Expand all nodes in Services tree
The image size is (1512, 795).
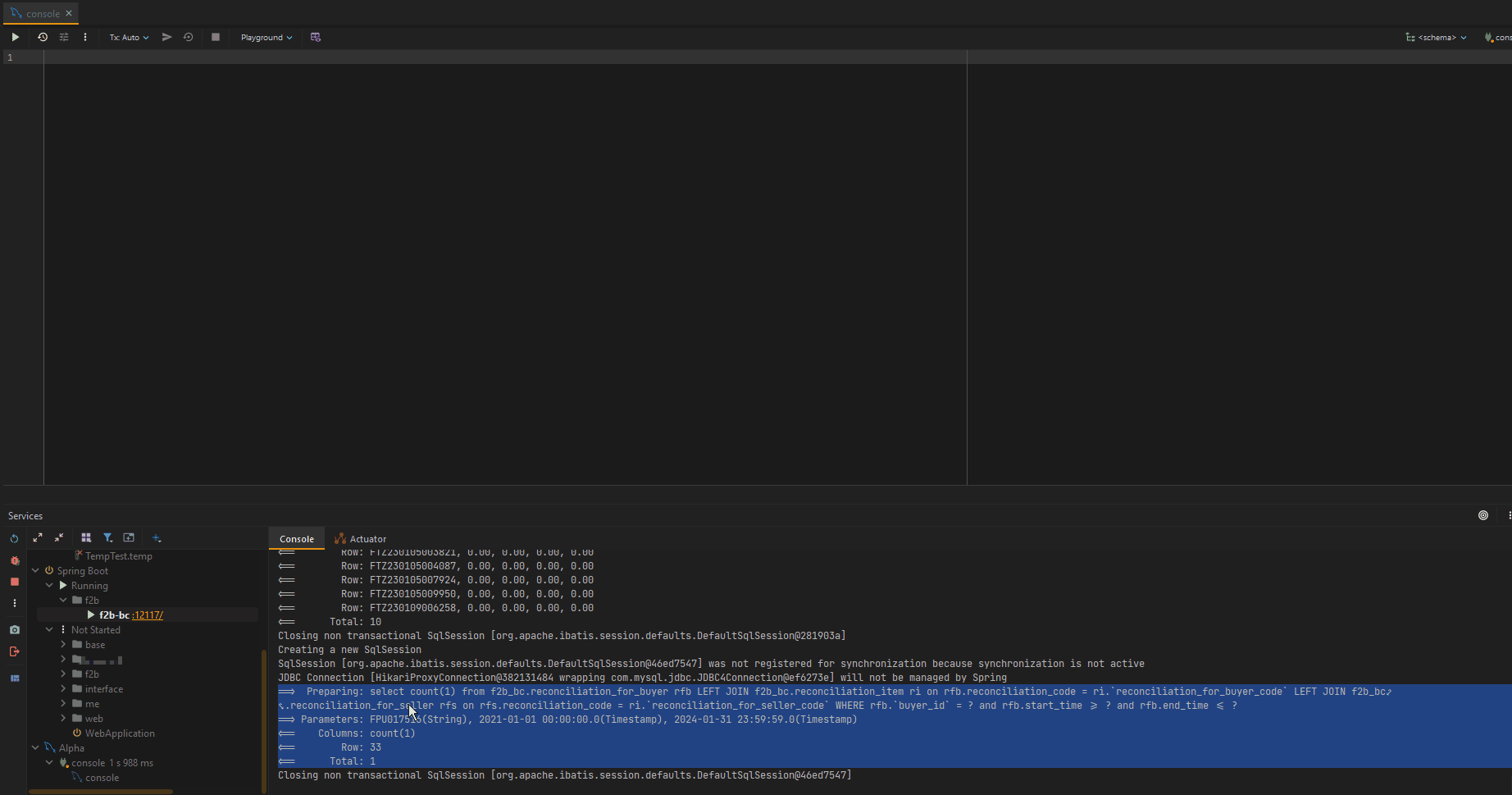click(38, 537)
